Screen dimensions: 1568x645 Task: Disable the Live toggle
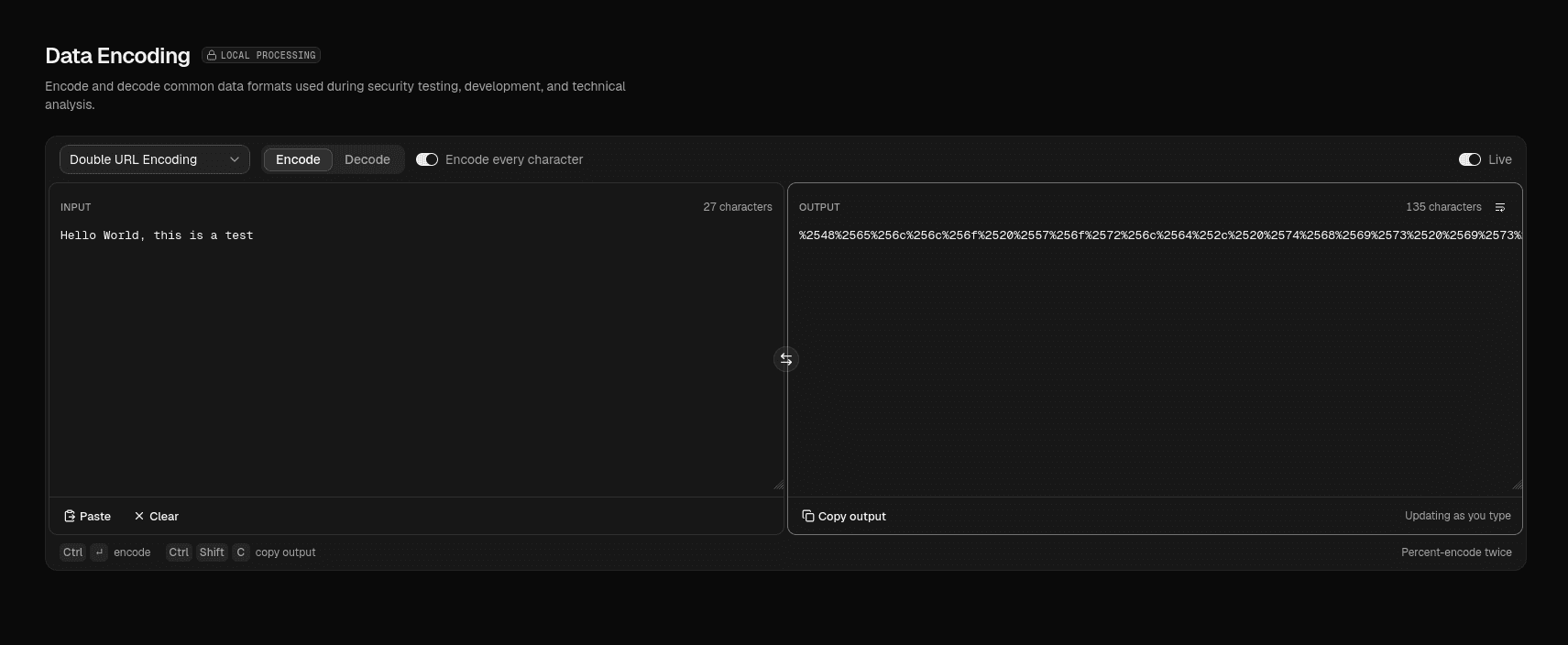(x=1470, y=159)
